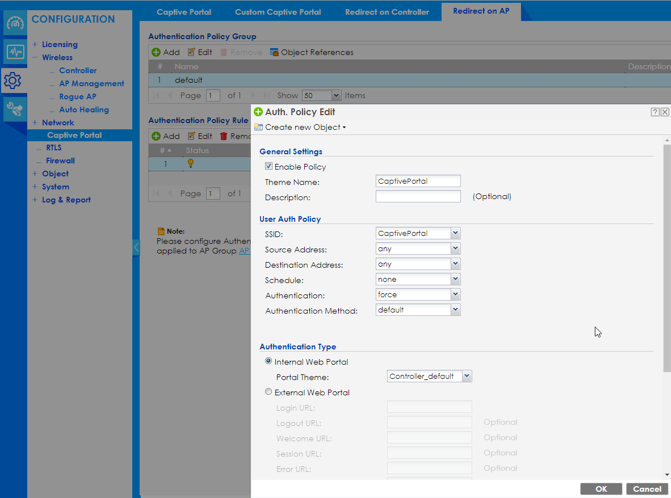Click the Description input field

(x=418, y=197)
